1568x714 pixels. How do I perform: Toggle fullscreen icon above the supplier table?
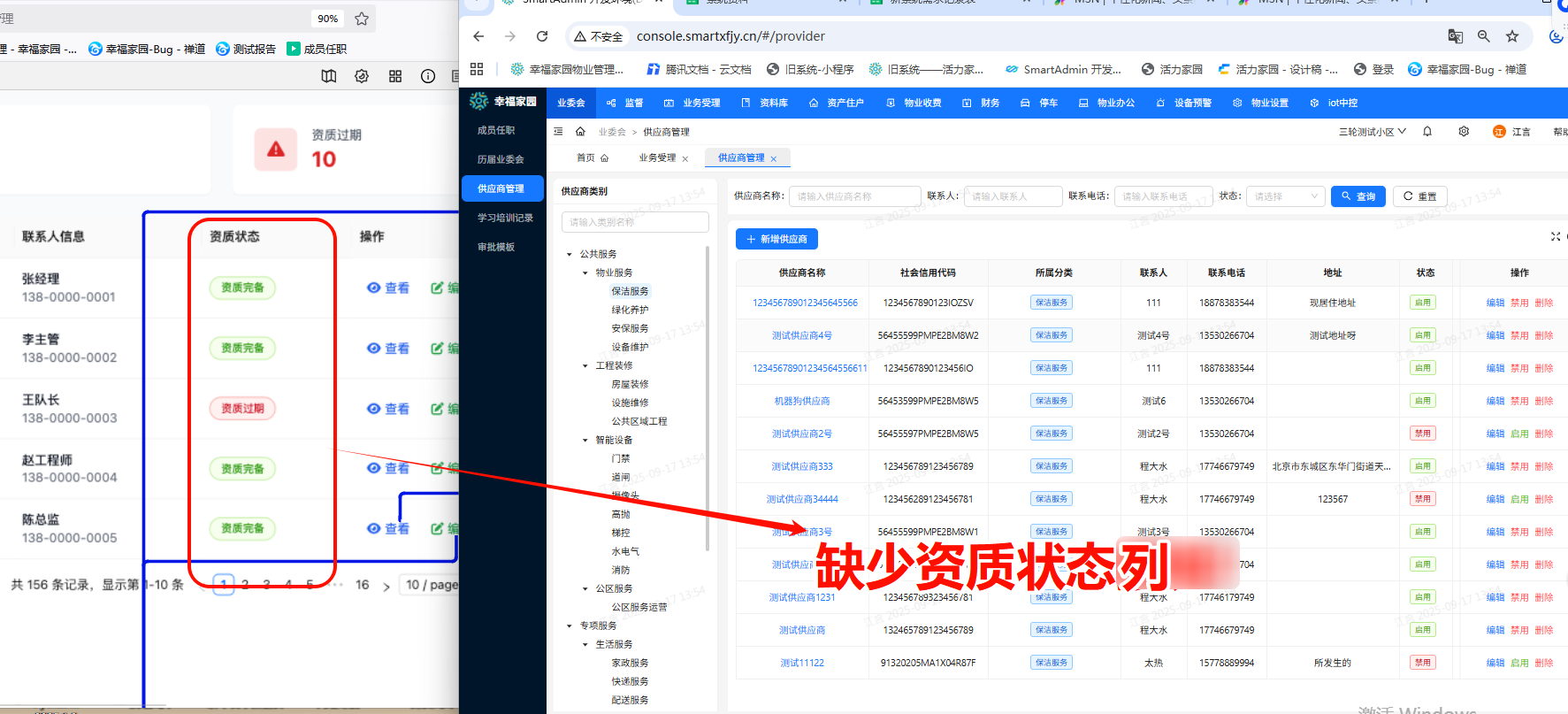pyautogui.click(x=1556, y=236)
